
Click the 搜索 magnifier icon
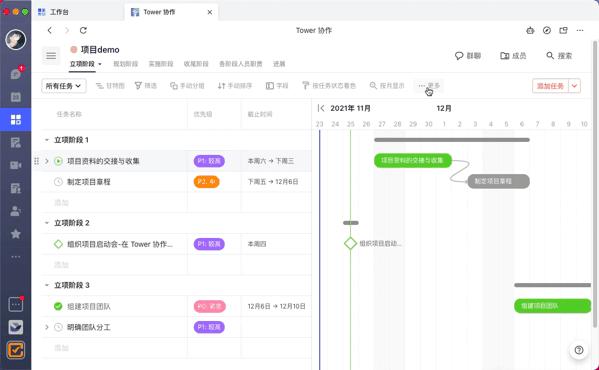click(x=550, y=56)
